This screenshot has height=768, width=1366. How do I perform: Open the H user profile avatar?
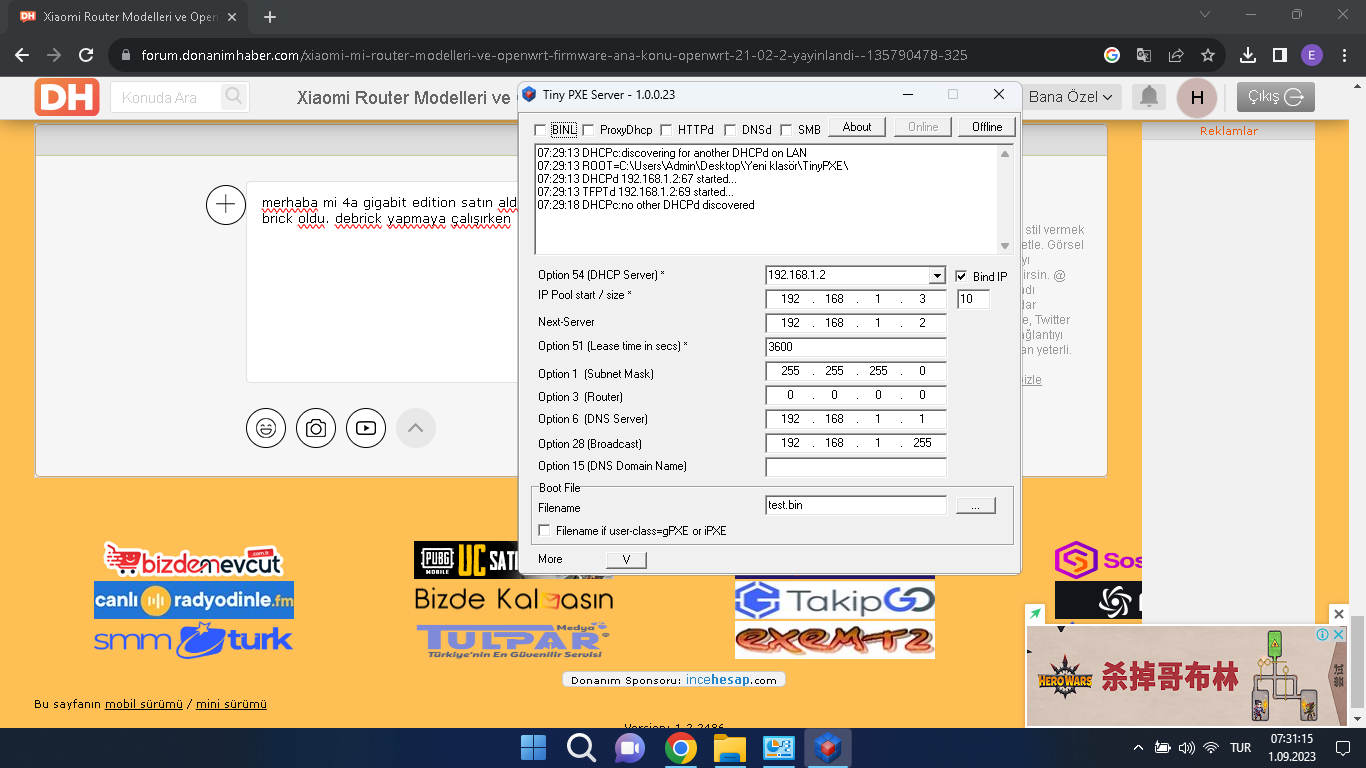1197,97
